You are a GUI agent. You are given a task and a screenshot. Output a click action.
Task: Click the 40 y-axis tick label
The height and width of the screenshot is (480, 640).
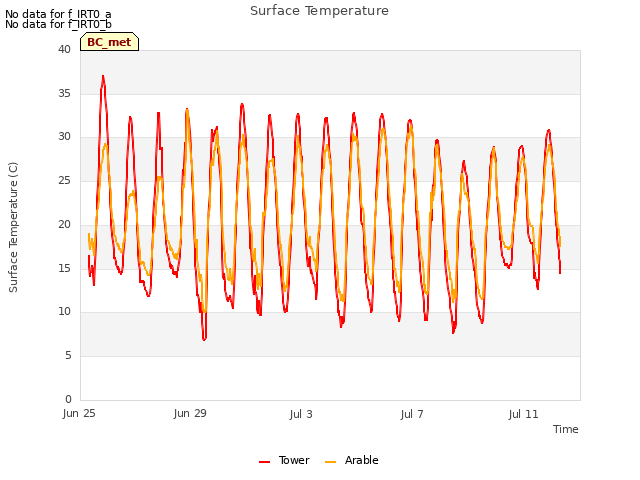coord(64,49)
